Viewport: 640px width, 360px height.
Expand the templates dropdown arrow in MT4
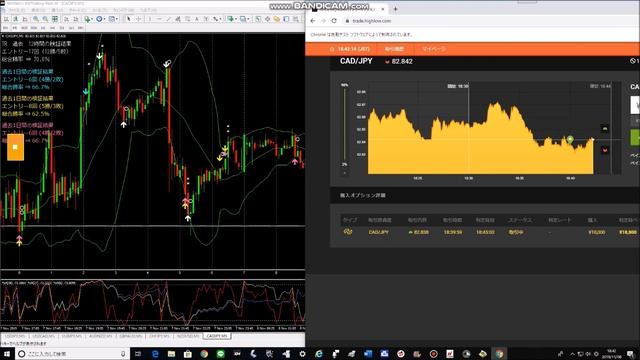[117, 19]
